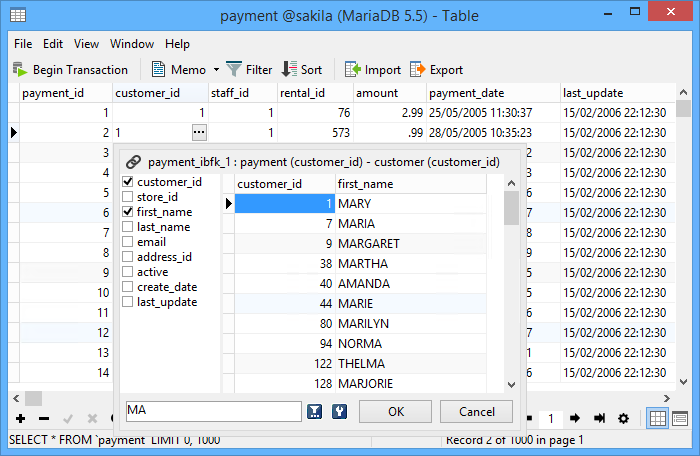
Task: Expand the Memo dropdown arrow
Action: [216, 70]
